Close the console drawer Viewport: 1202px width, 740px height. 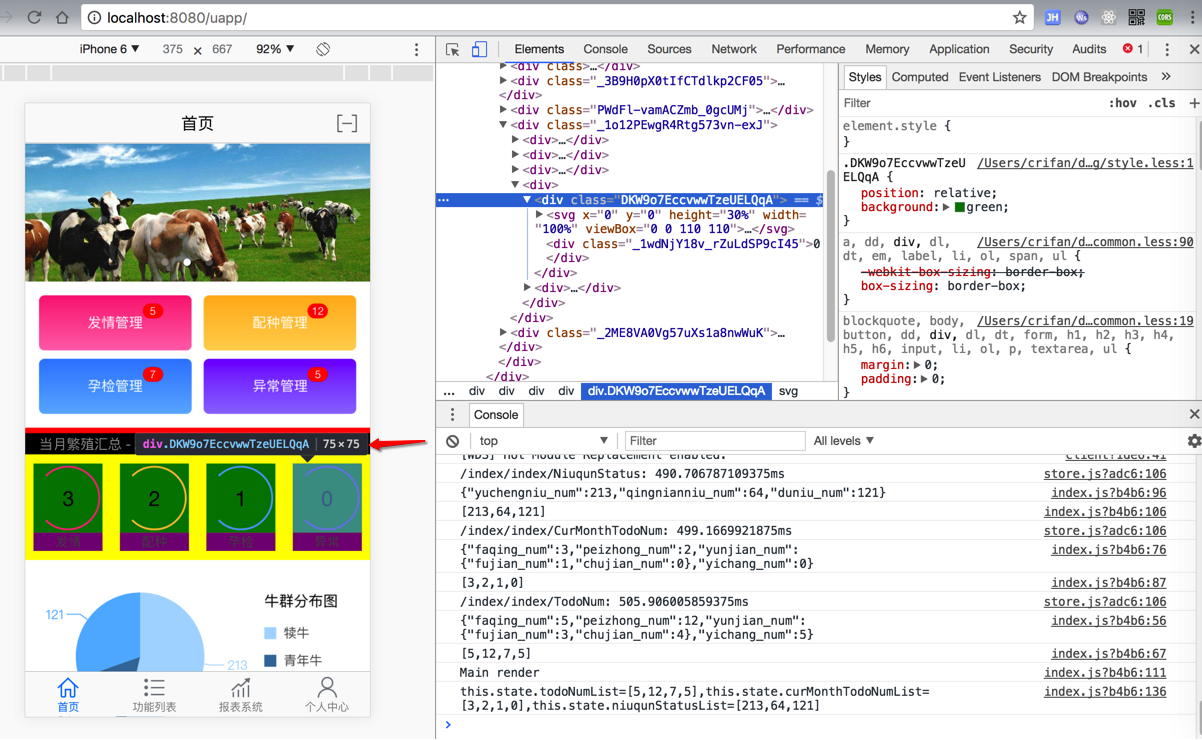[1194, 415]
